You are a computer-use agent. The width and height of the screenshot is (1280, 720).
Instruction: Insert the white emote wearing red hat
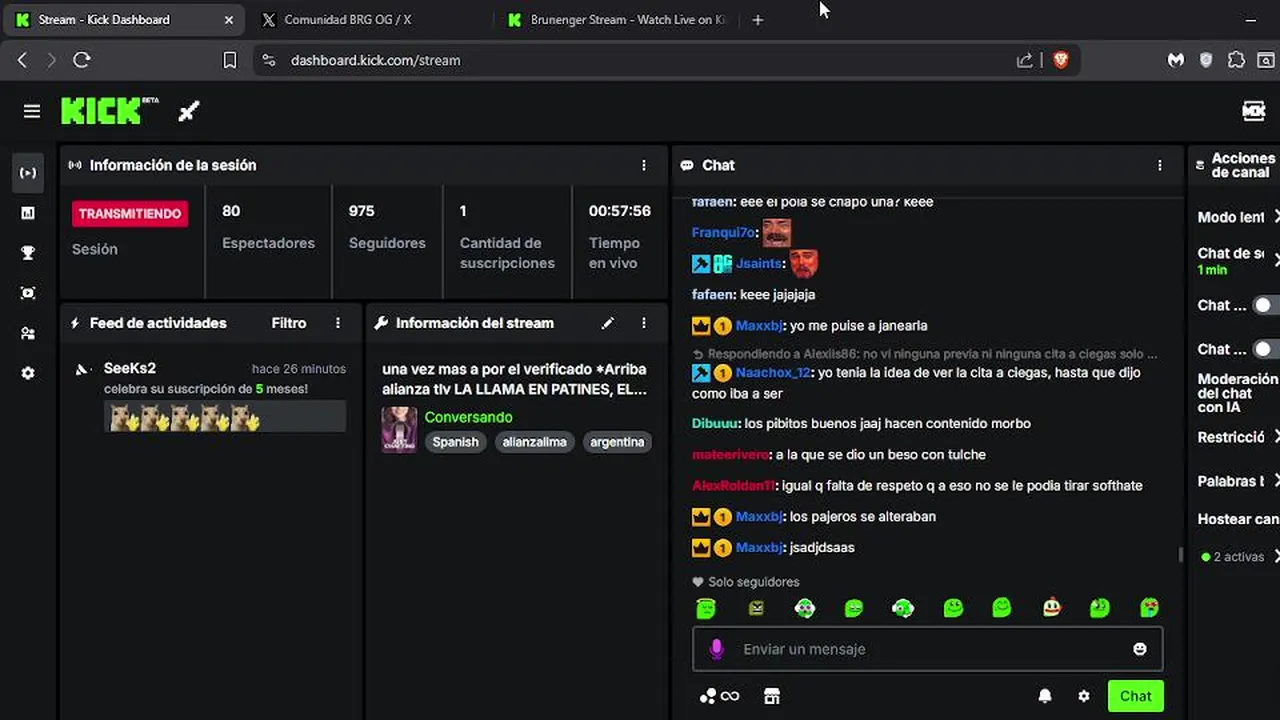click(1051, 607)
